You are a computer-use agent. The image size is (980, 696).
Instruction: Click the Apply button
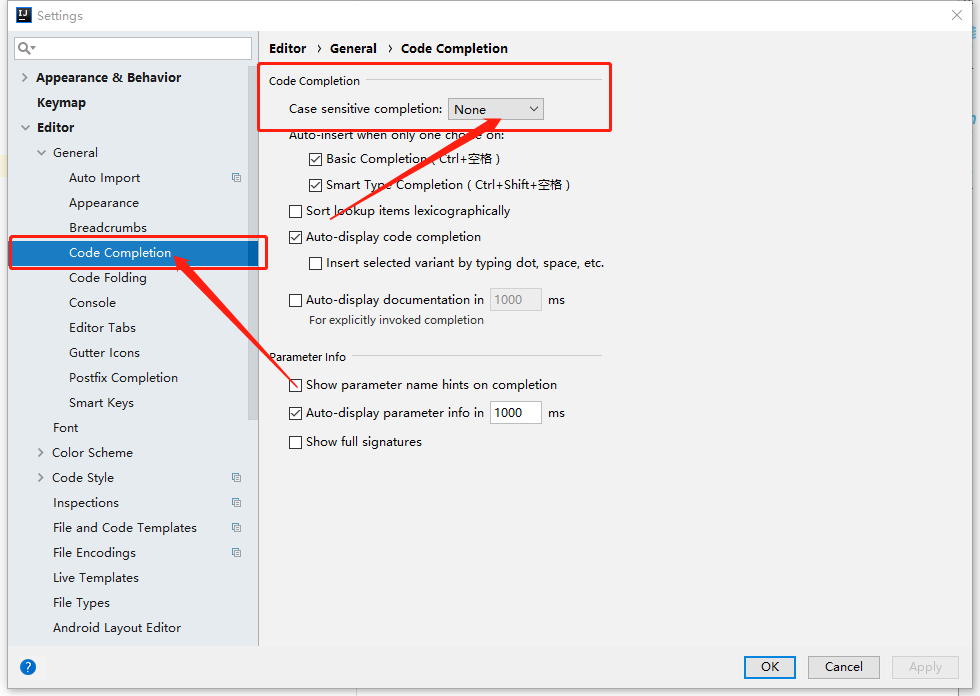(925, 667)
